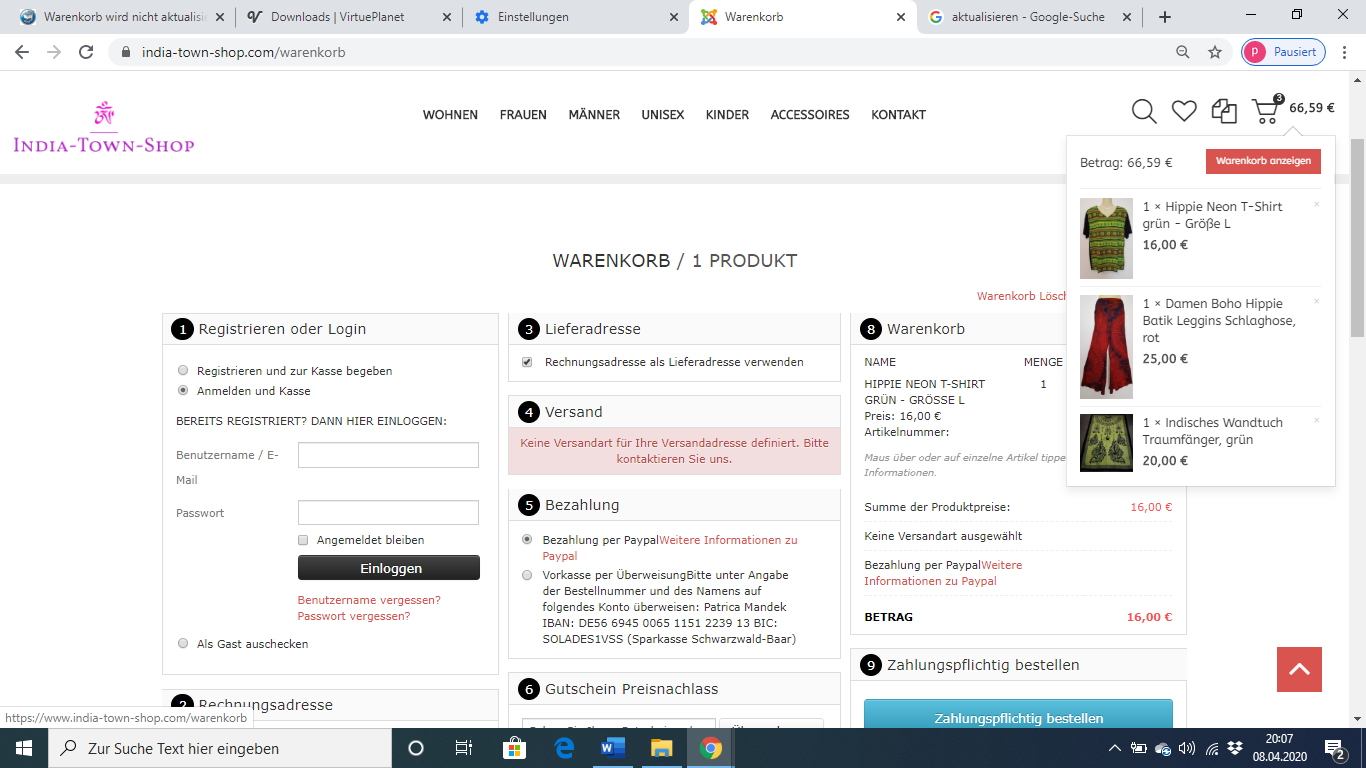Click the 'Warenkorb anzeigen' button
1366x768 pixels.
coord(1263,162)
